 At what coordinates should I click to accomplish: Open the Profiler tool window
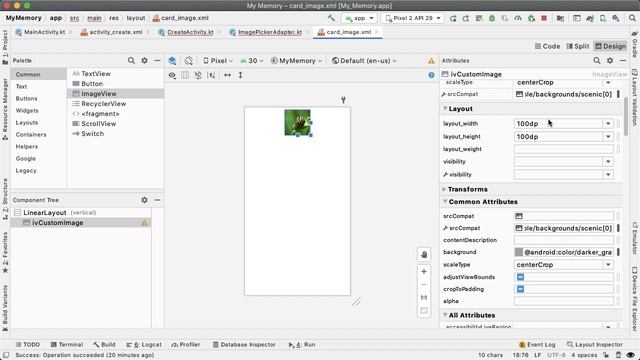(186, 344)
